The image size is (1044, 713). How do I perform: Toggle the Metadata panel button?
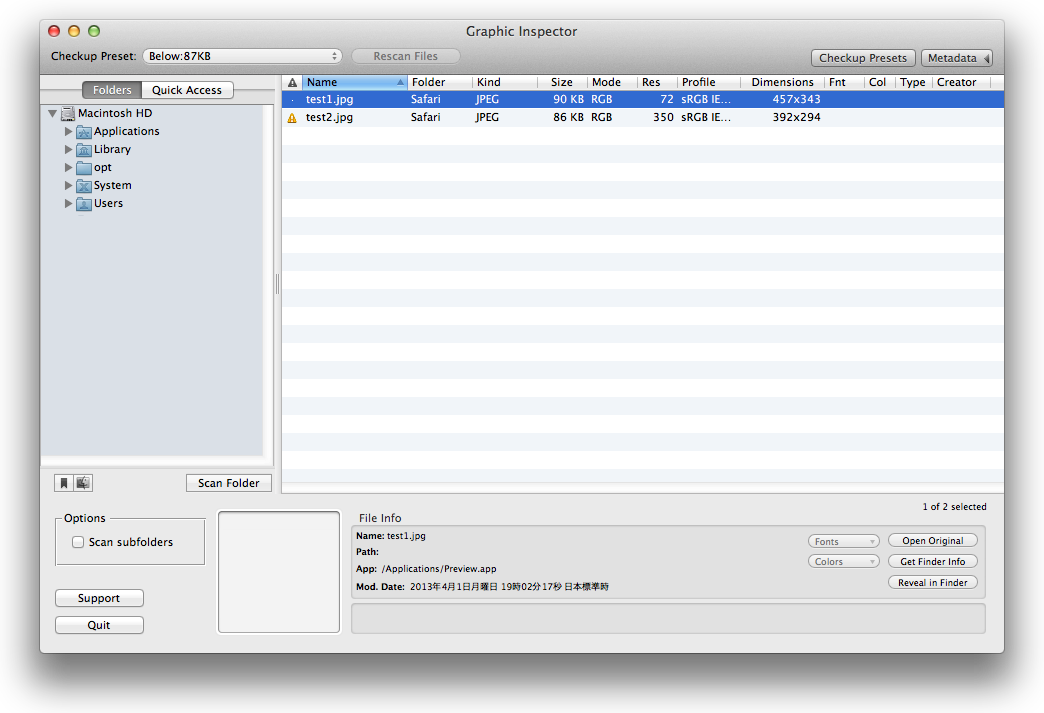pyautogui.click(x=957, y=58)
